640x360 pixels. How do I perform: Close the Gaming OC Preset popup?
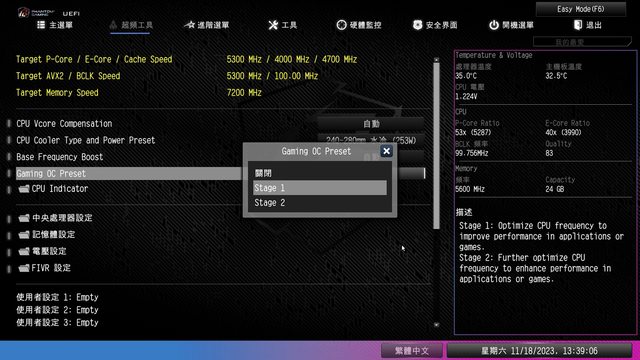(x=386, y=151)
